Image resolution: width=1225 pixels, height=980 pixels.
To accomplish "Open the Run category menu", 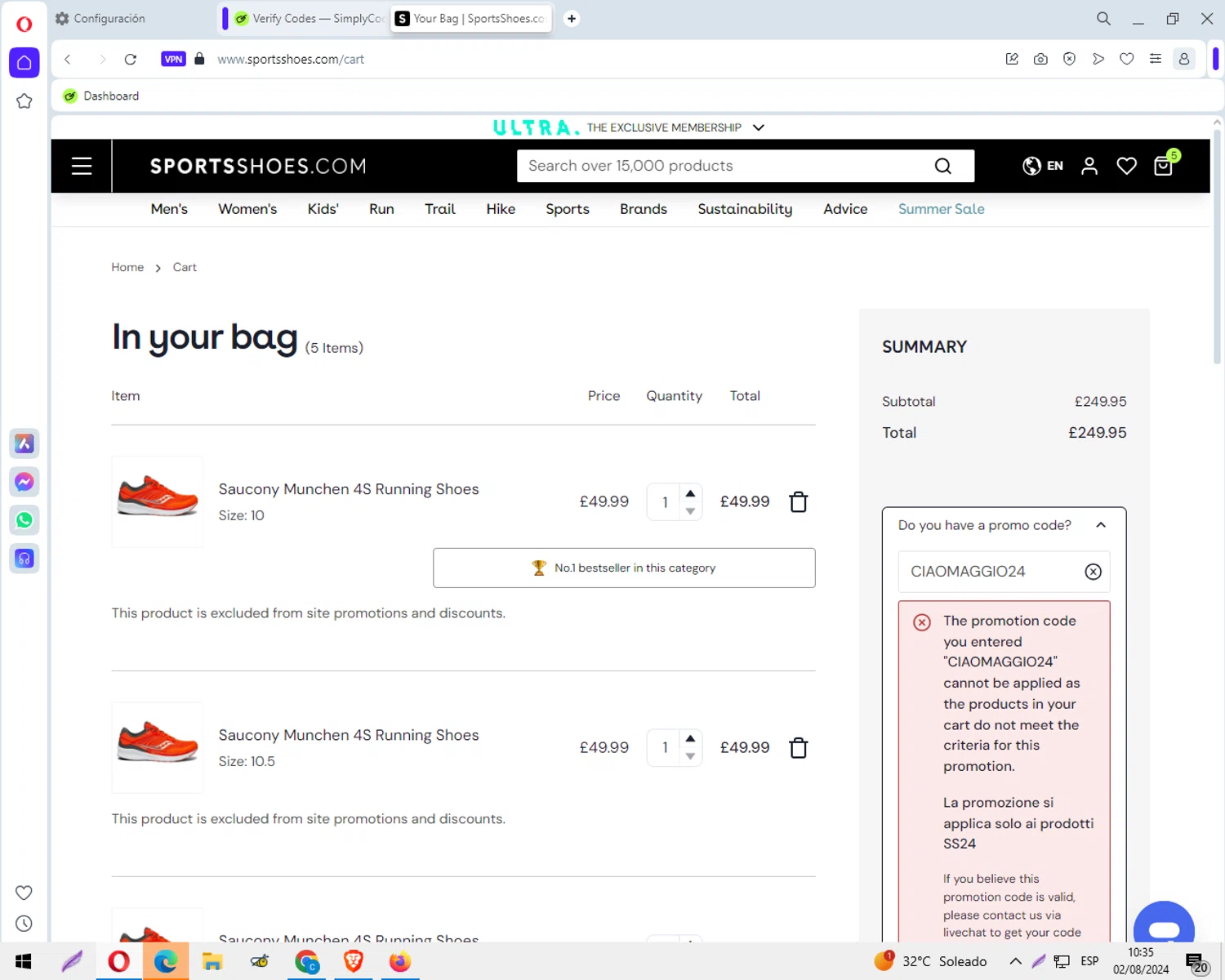I will coord(381,209).
